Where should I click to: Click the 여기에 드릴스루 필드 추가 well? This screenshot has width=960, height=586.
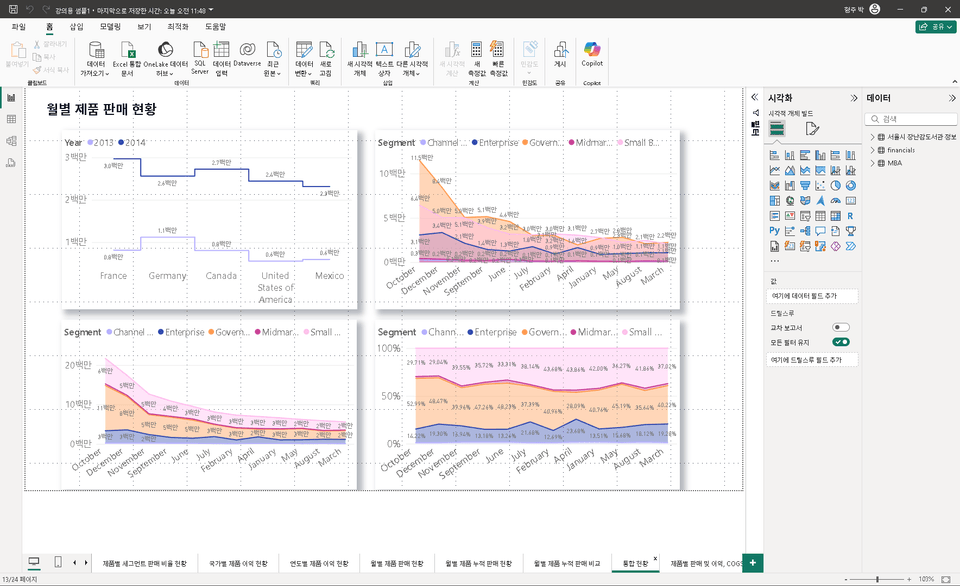pyautogui.click(x=812, y=360)
